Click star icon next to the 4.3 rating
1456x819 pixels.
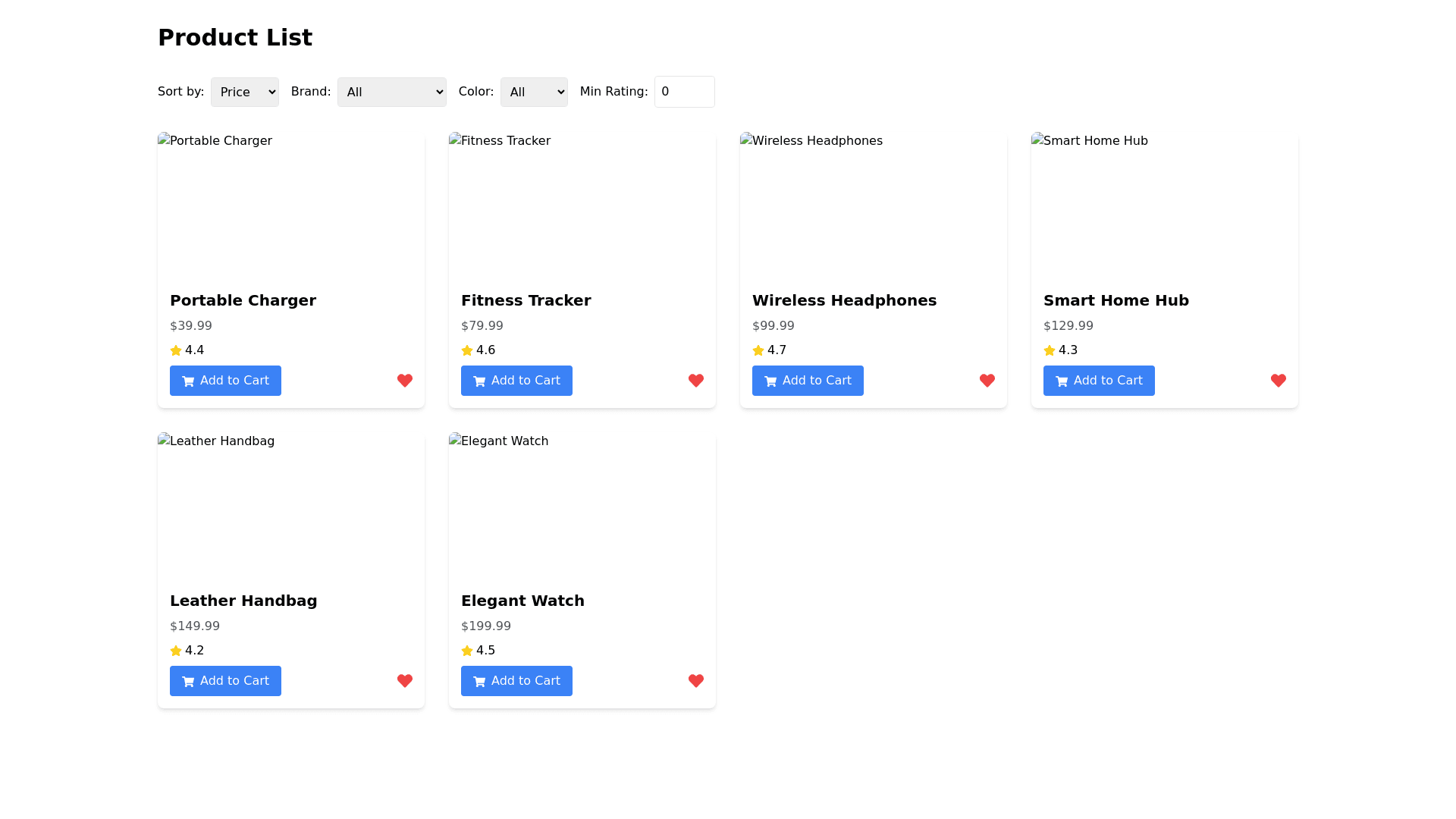click(x=1050, y=350)
